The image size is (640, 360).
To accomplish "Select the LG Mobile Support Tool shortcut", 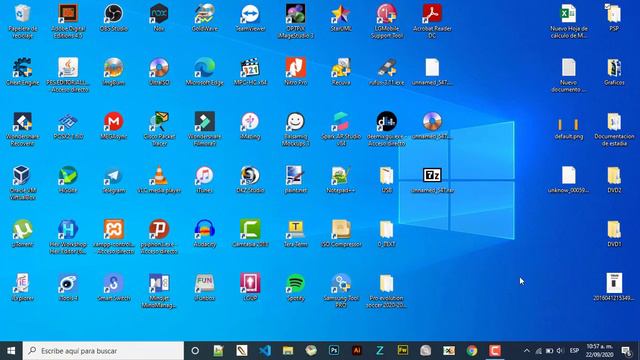I will coord(387,21).
